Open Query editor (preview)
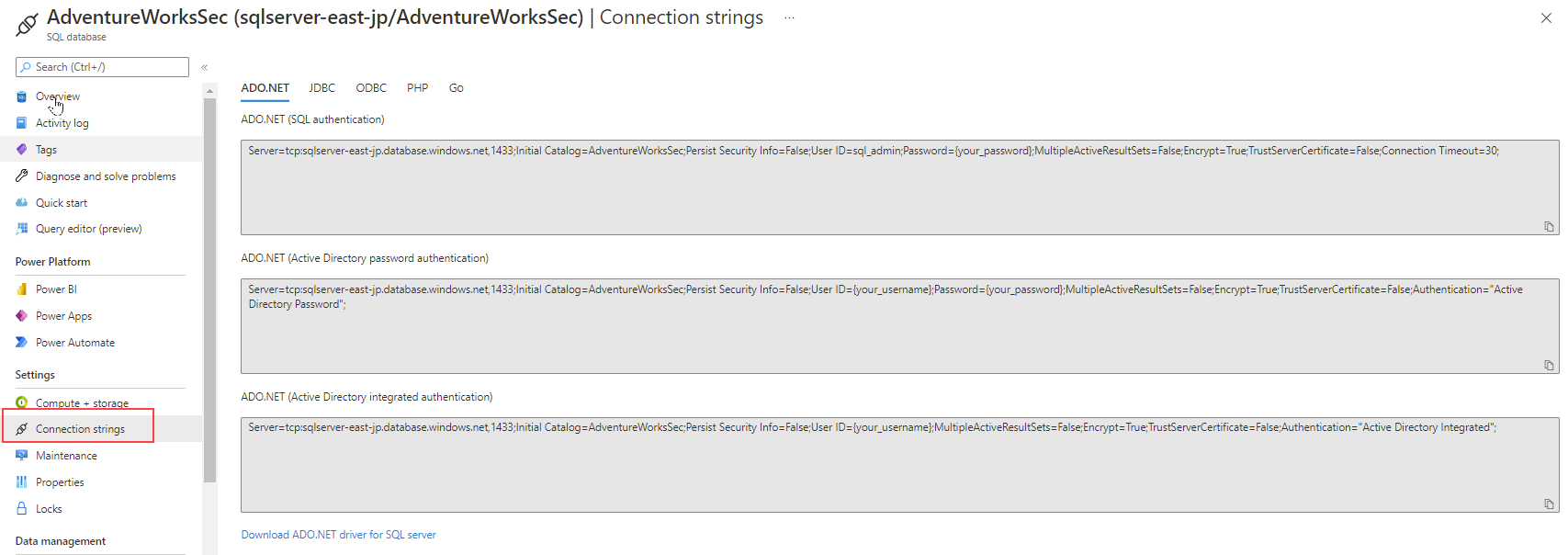This screenshot has height=555, width=1568. point(88,229)
